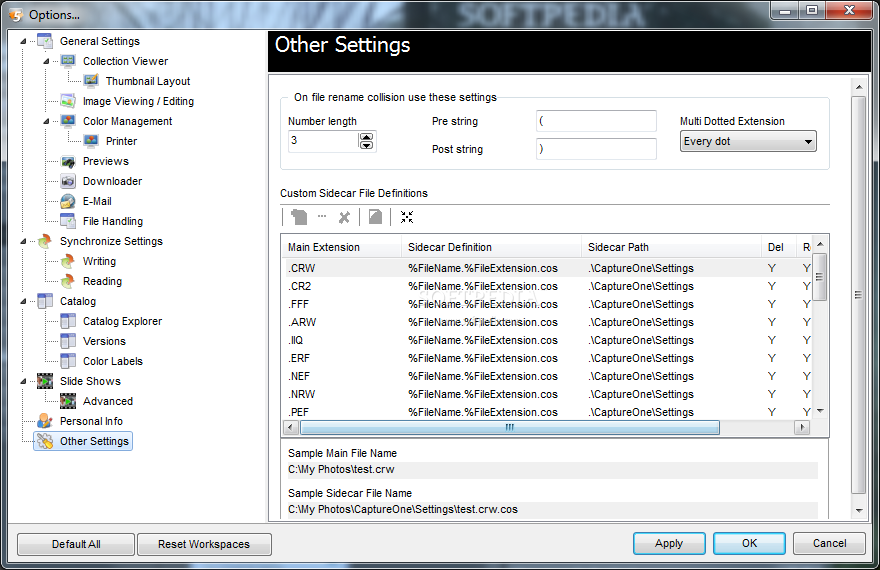
Task: Click the new sidecar definition toolbar icon
Action: (x=299, y=217)
